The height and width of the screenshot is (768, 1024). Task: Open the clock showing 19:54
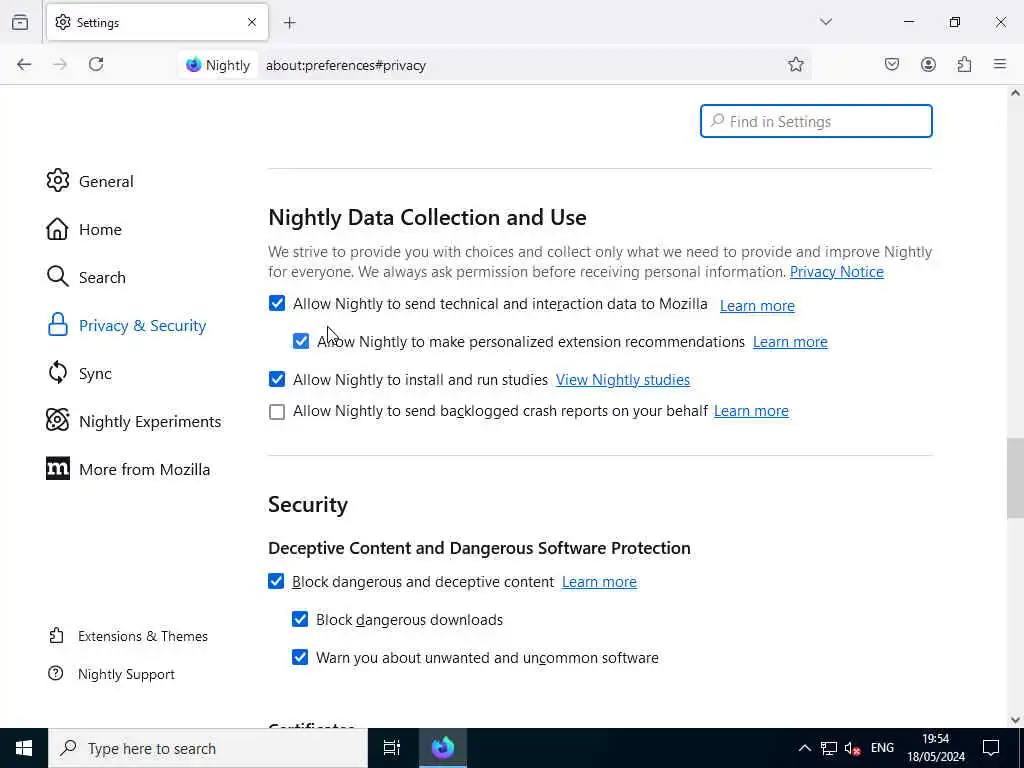pos(936,748)
